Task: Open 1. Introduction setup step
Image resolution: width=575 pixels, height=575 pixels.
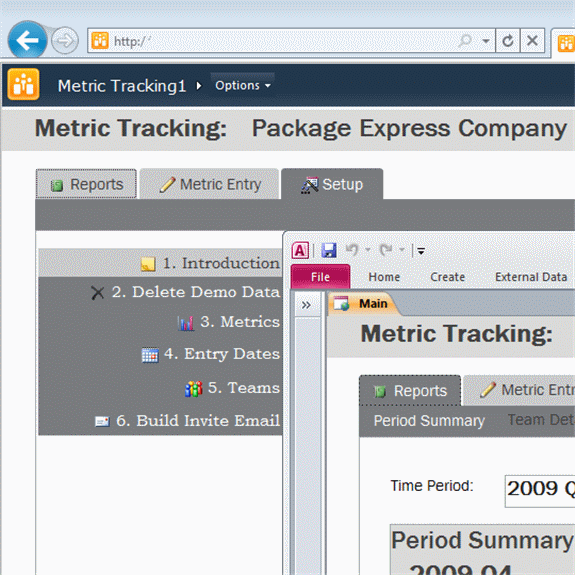Action: [161, 263]
